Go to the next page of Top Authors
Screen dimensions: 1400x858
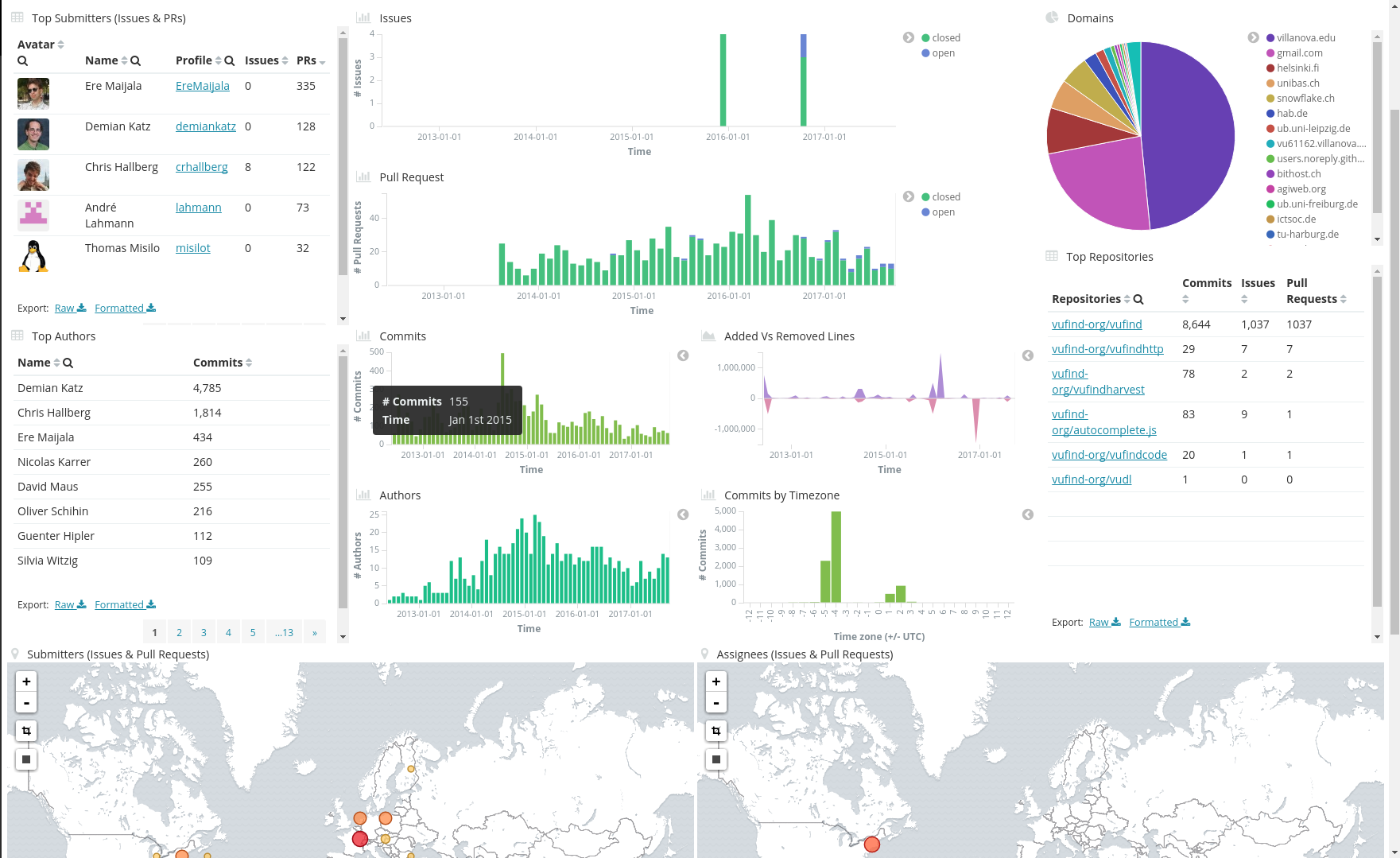[x=315, y=632]
